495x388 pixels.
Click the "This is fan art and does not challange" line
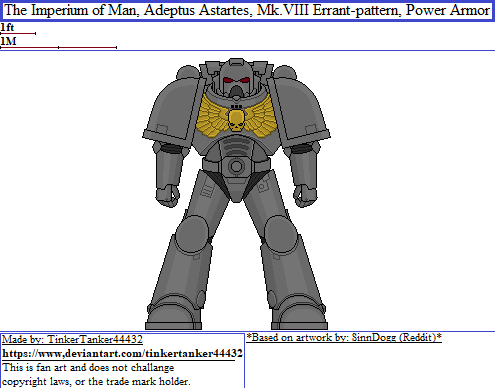[x=88, y=368]
